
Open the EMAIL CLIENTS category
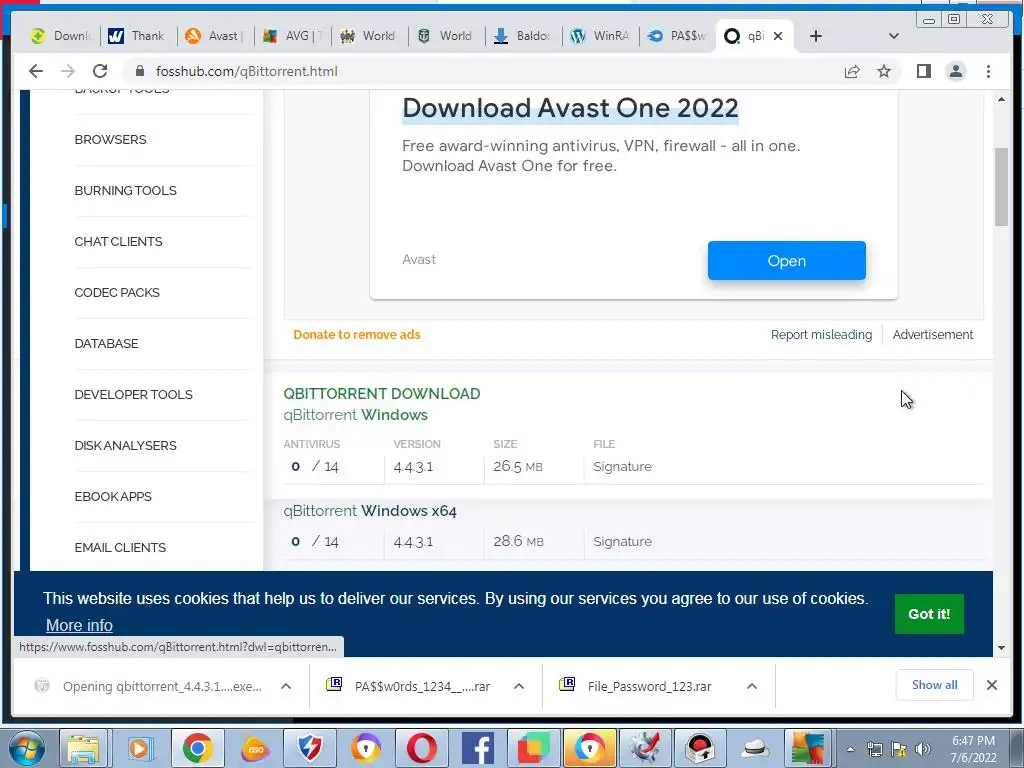pos(120,547)
